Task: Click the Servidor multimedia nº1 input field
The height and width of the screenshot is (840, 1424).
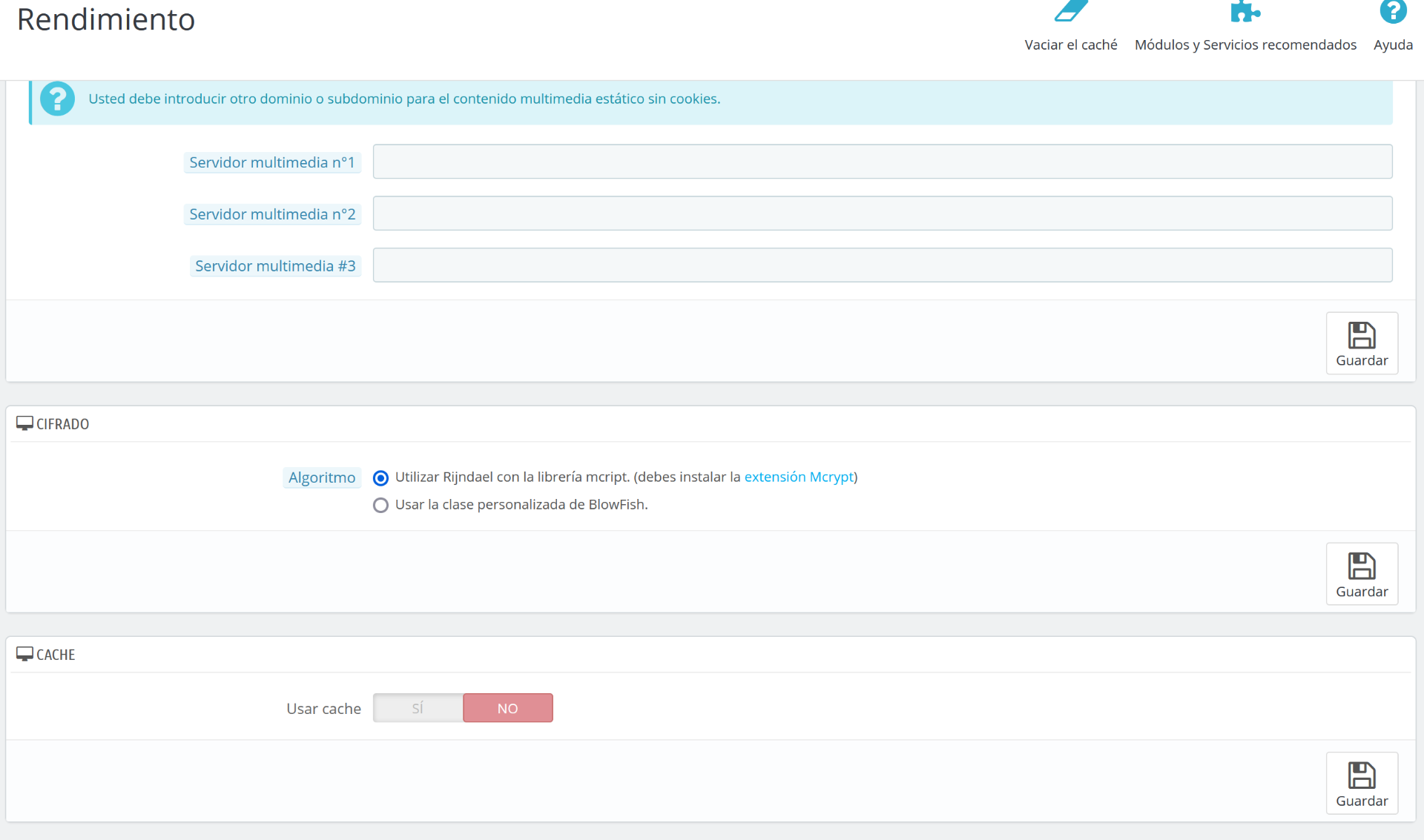Action: 882,162
